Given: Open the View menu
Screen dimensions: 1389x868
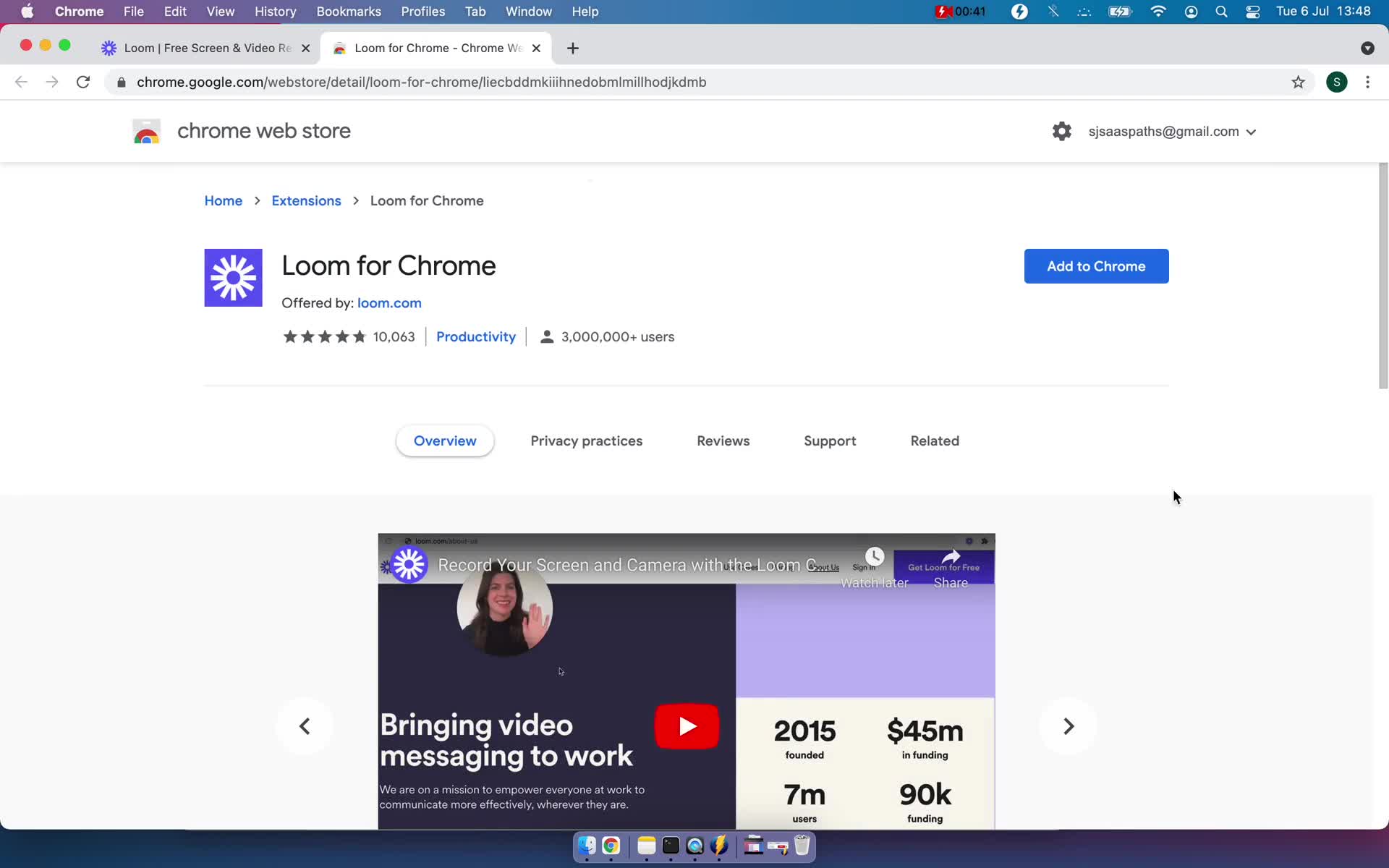Looking at the screenshot, I should coord(221,12).
